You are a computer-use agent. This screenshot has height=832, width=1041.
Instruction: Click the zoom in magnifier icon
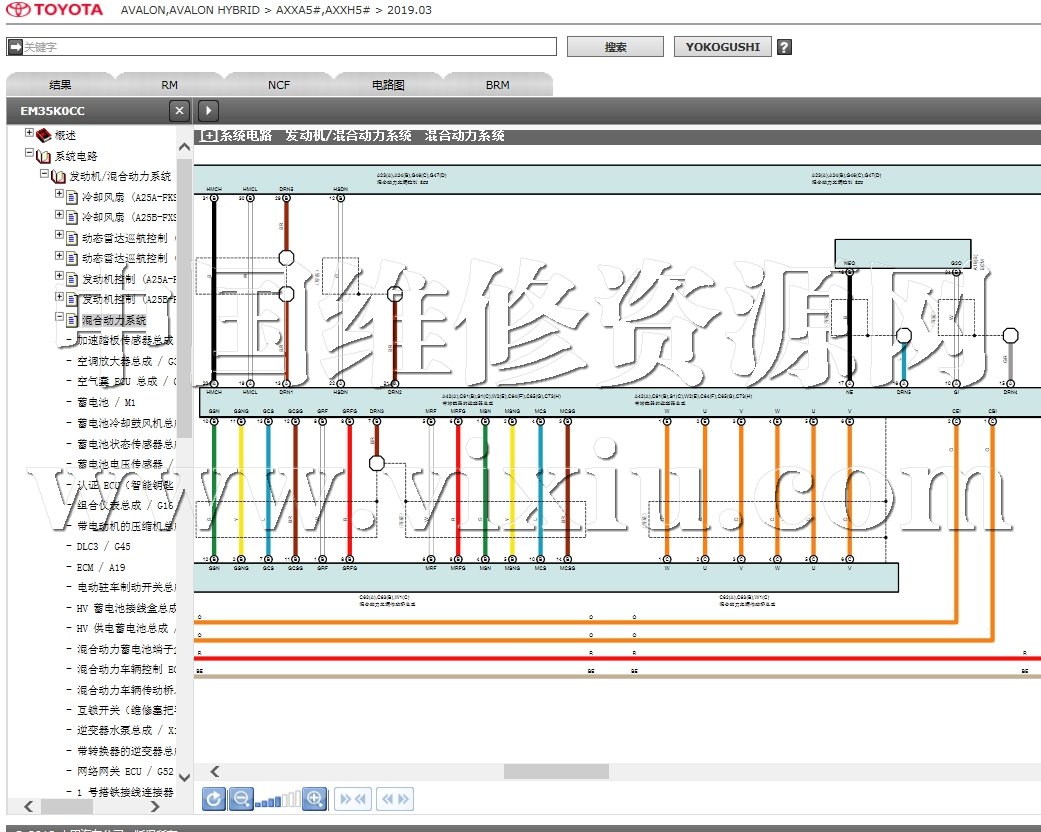coord(314,798)
